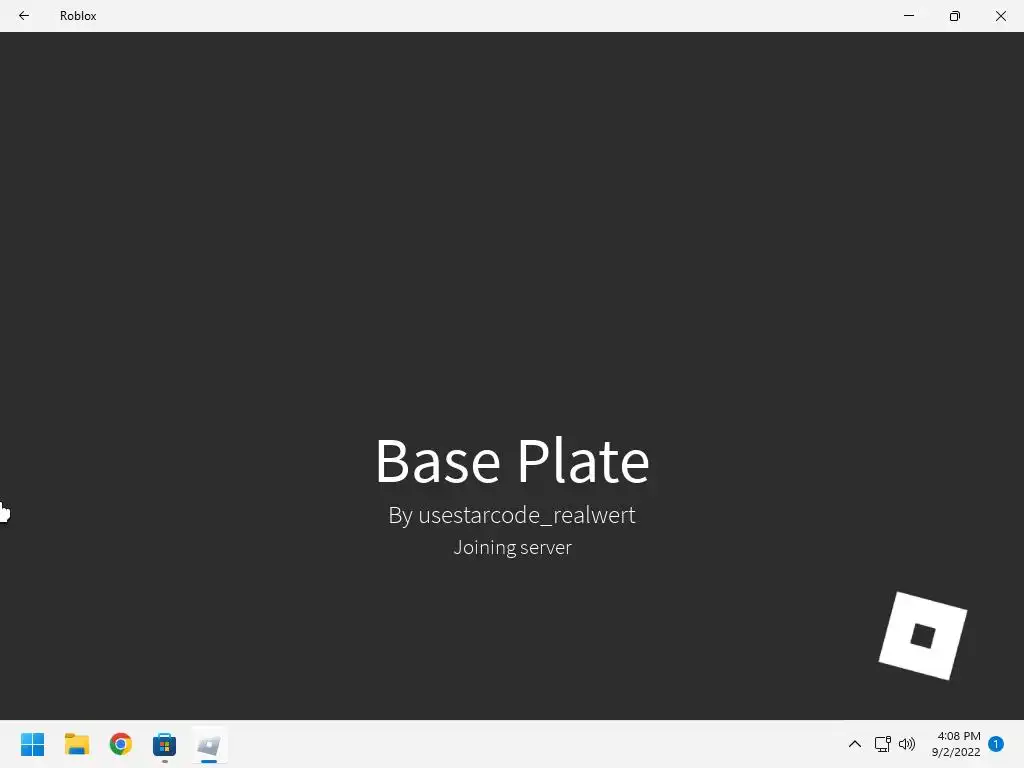Click the Roblox title bar label
This screenshot has height=768, width=1024.
[x=78, y=16]
